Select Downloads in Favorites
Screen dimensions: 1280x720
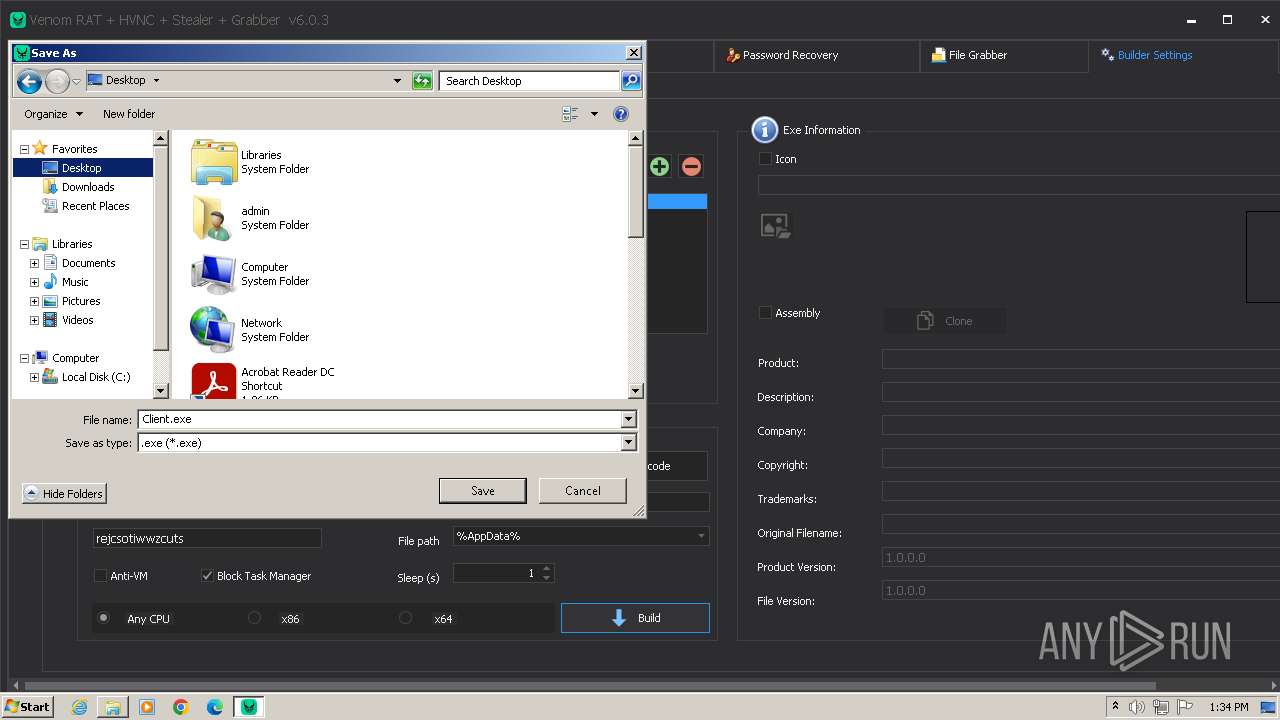click(88, 187)
